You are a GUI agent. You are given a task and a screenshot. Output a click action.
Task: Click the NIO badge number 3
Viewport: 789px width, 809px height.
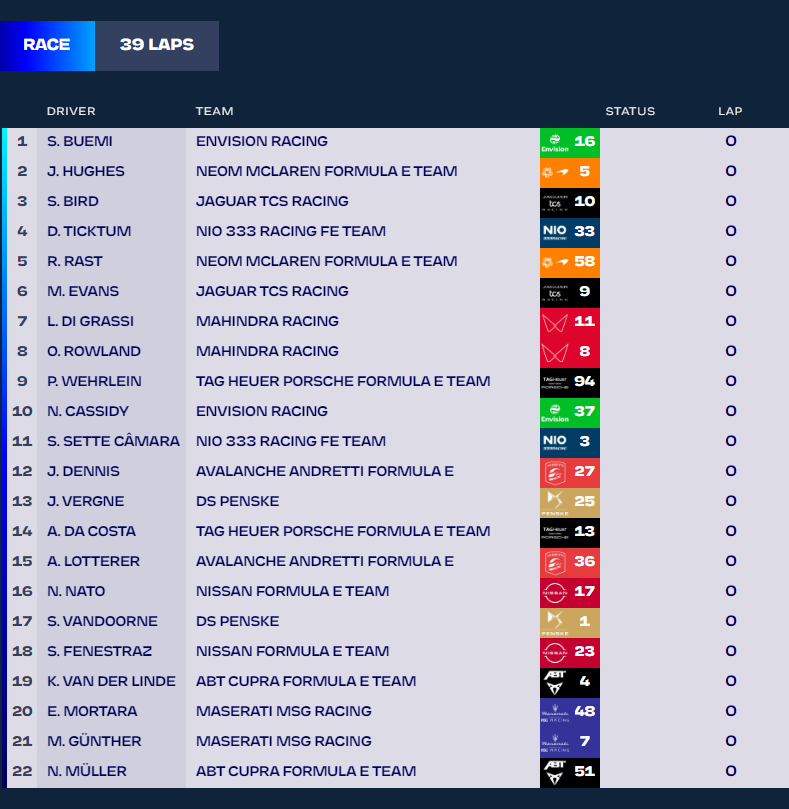[570, 442]
